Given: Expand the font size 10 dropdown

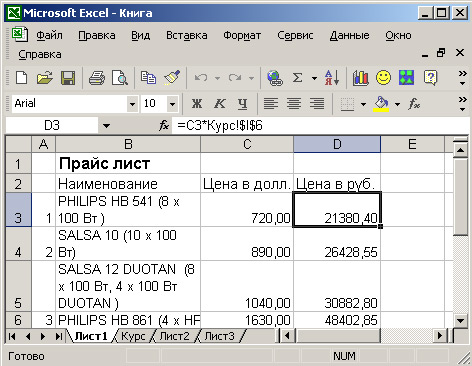Looking at the screenshot, I should tap(172, 104).
